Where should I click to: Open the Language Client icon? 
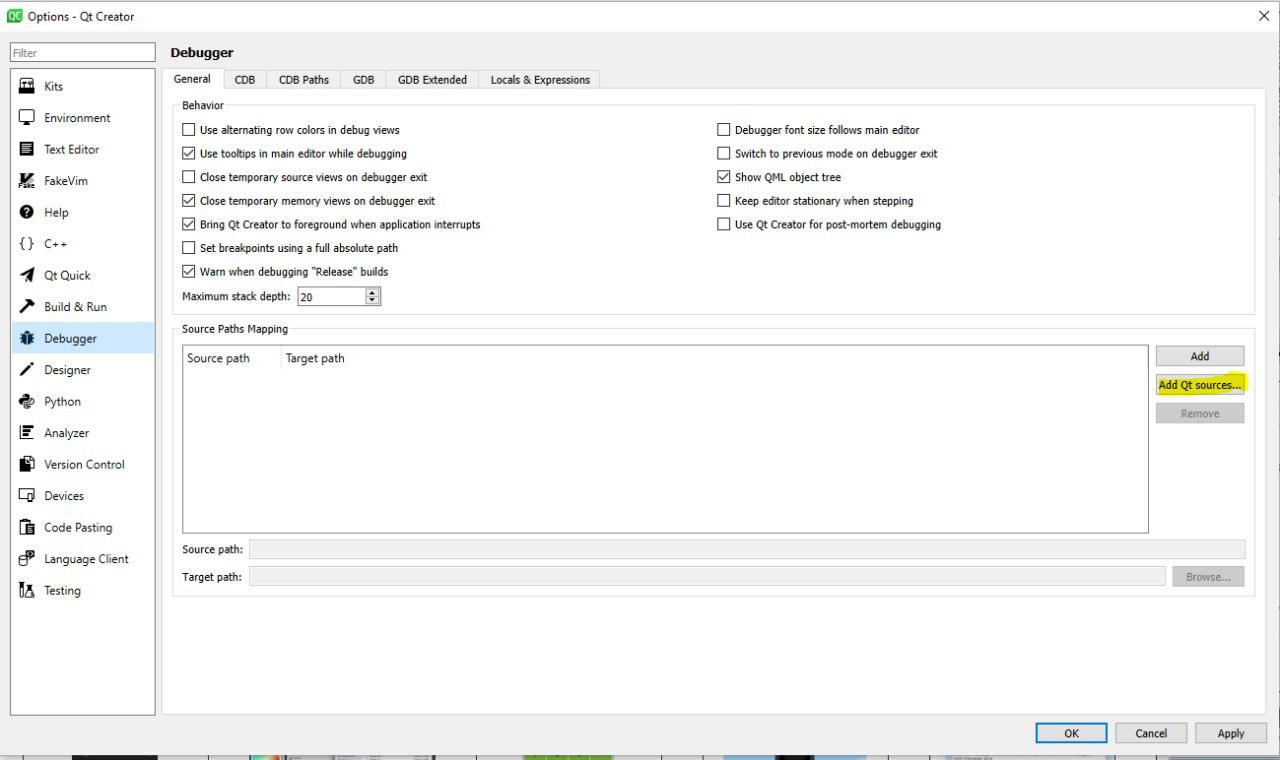point(27,559)
